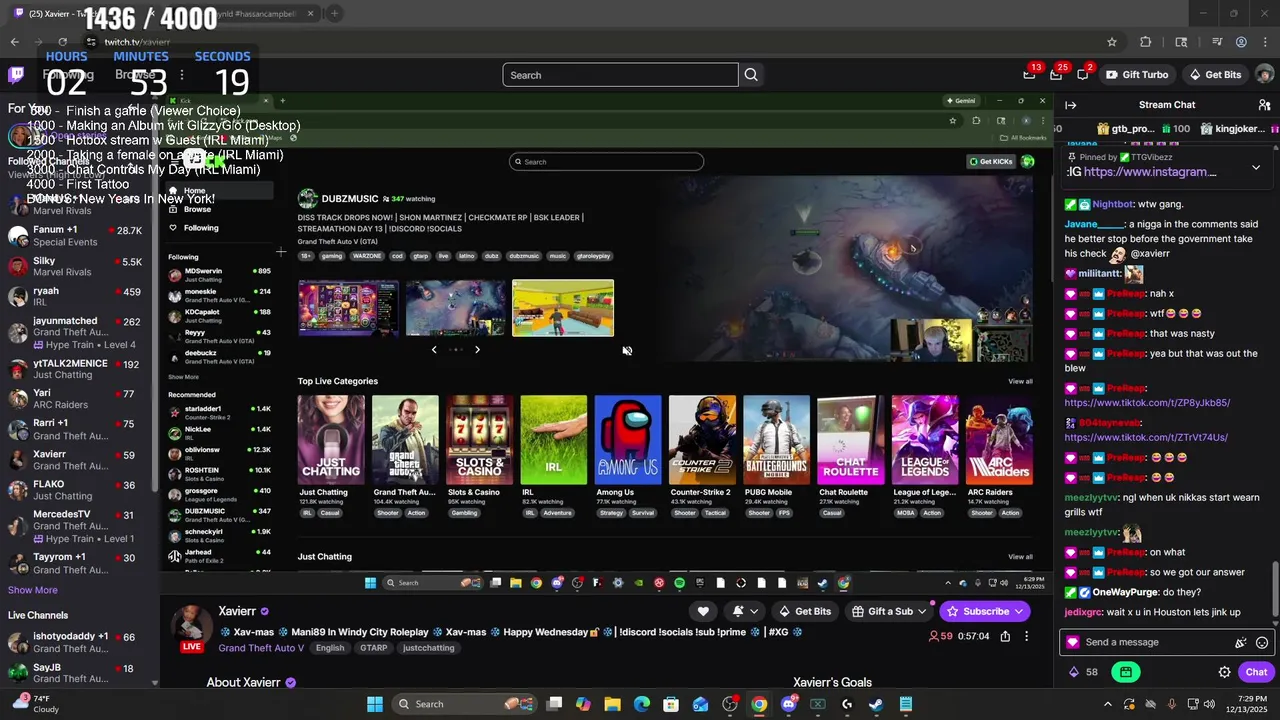This screenshot has height=720, width=1280.
Task: Open ARC Raiders category thumbnail
Action: 999,440
